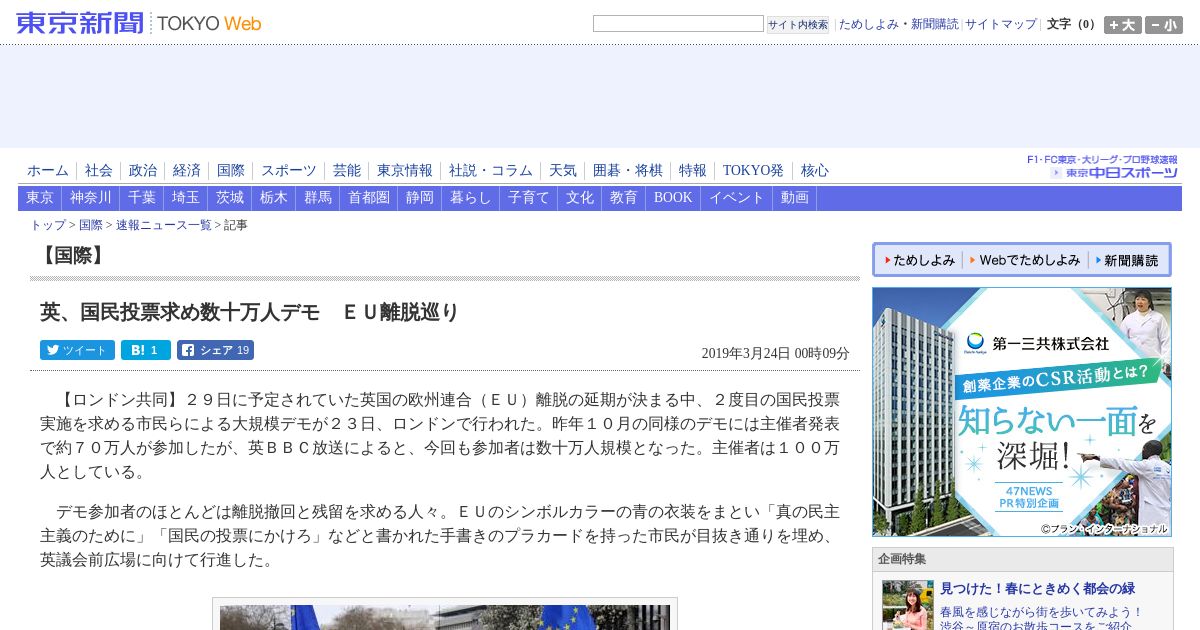Select 東京 in the regional bar
The image size is (1200, 630).
40,198
